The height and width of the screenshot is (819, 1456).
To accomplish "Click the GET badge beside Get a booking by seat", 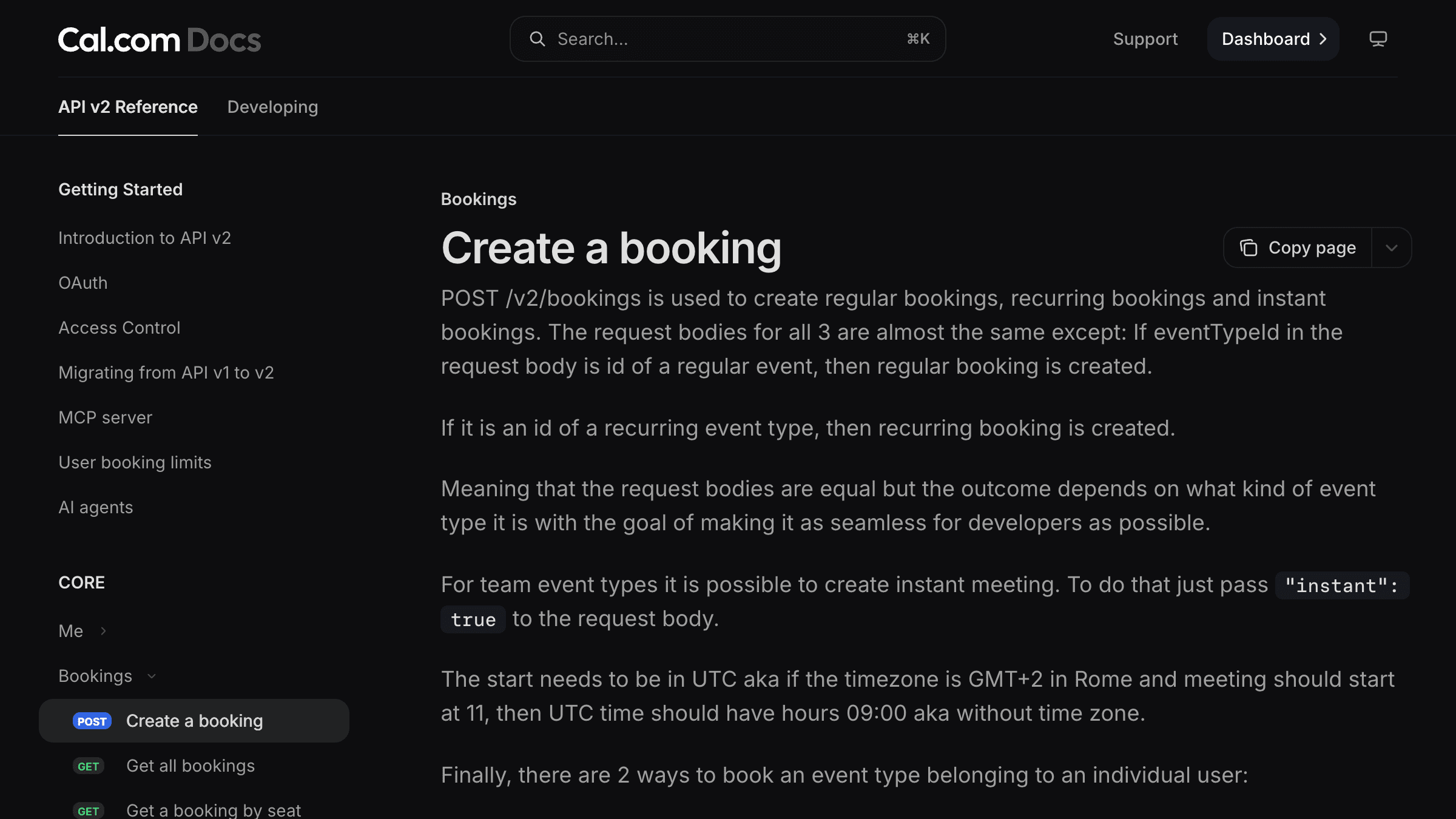I will click(89, 811).
